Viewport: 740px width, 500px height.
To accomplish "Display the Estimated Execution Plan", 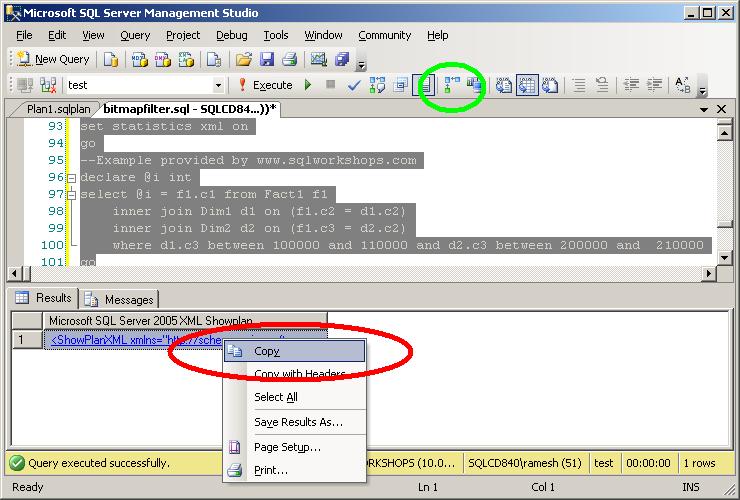I will tap(377, 85).
